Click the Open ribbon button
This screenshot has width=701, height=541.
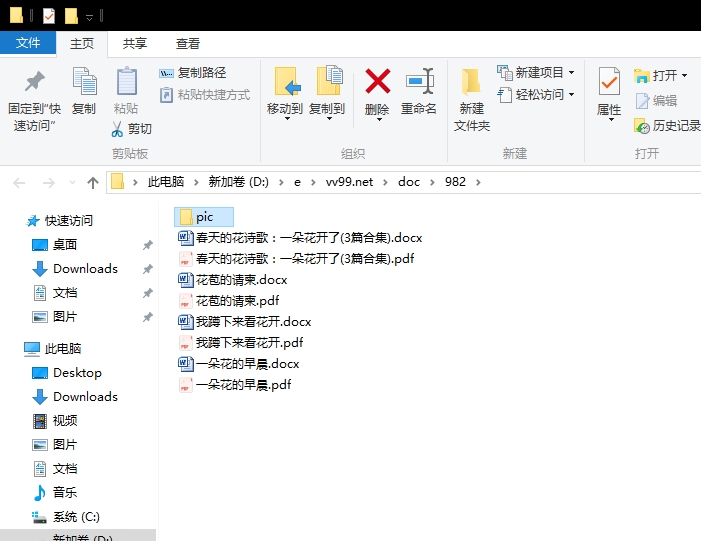tap(661, 76)
